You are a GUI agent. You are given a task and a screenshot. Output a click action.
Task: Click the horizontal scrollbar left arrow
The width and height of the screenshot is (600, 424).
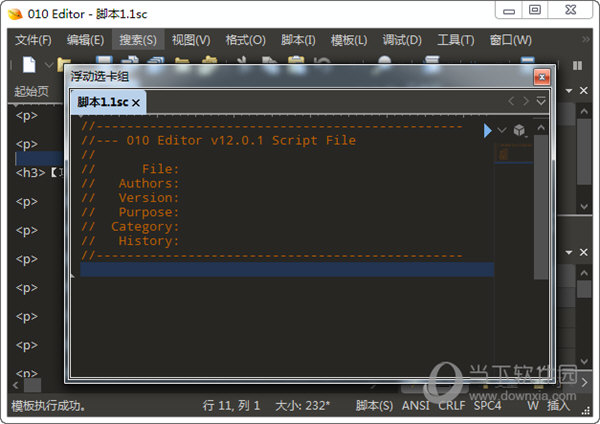pos(15,385)
